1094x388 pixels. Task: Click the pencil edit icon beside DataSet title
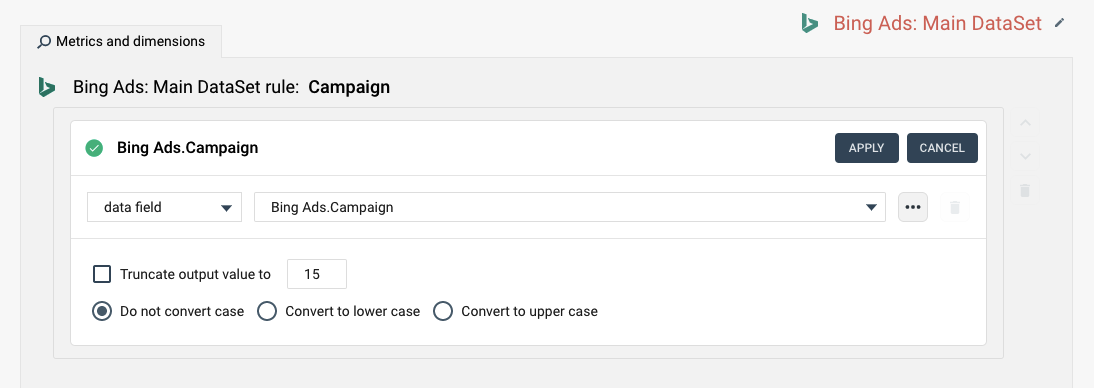pos(1060,23)
